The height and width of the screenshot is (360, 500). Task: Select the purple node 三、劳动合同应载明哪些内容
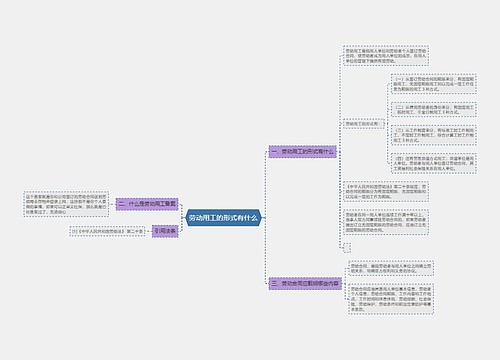[305, 283]
